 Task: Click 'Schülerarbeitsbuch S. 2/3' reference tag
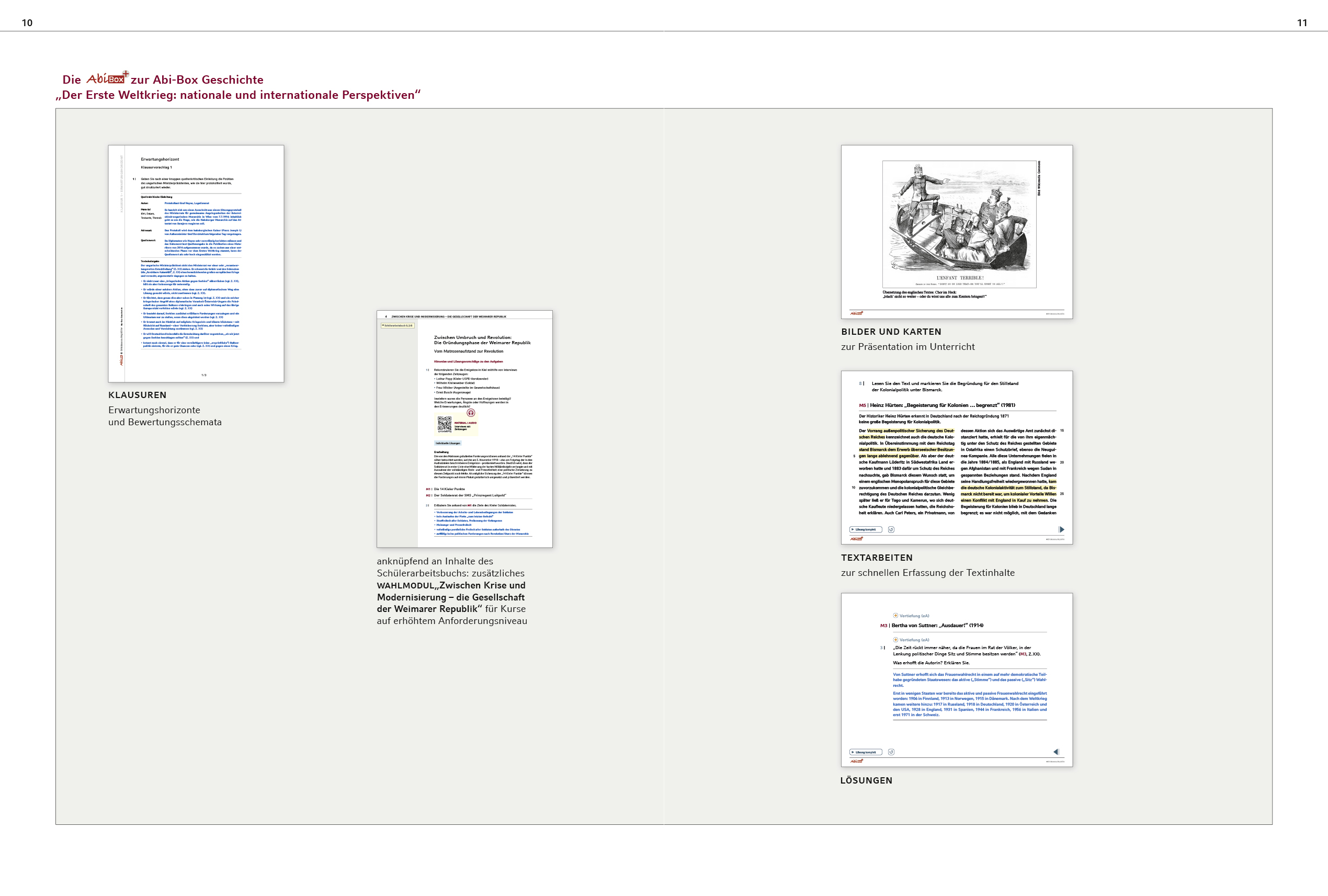coord(397,326)
